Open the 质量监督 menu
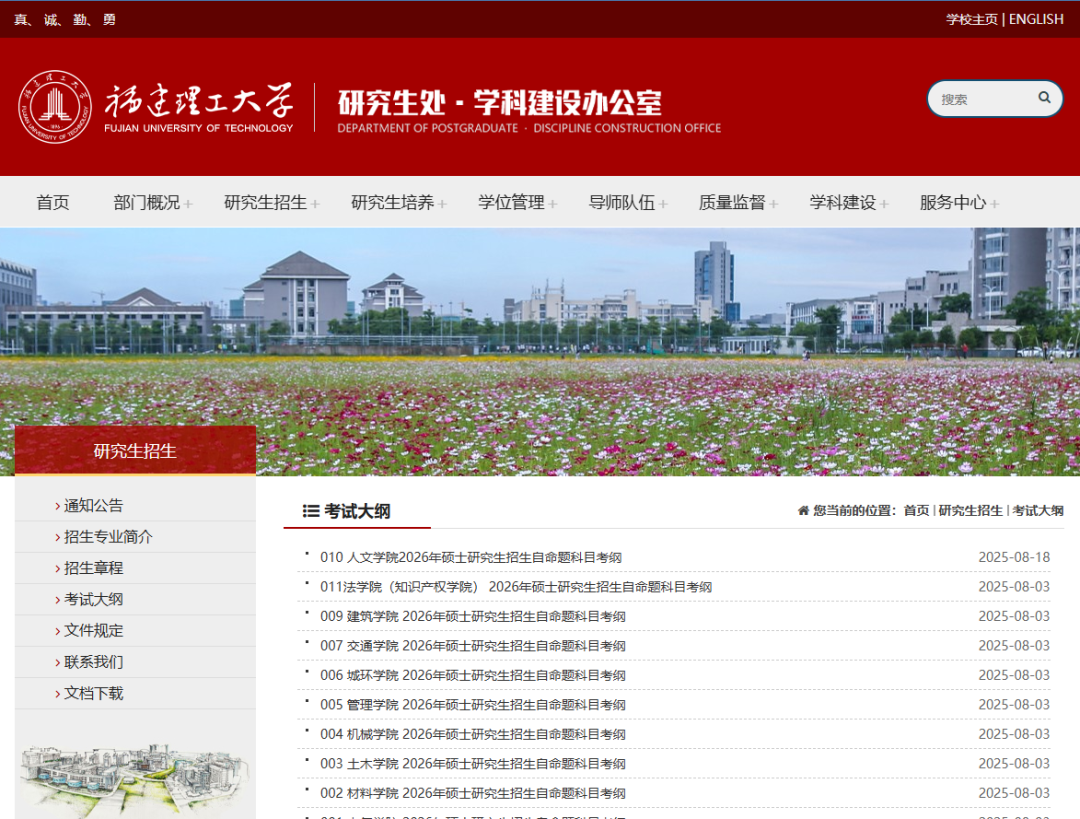The width and height of the screenshot is (1080, 819). [732, 203]
